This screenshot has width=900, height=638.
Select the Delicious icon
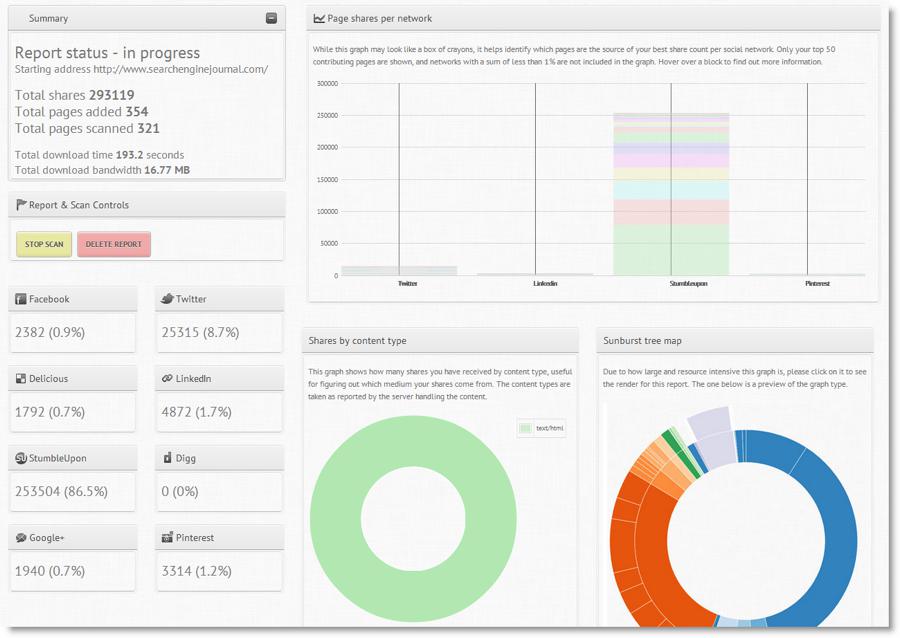tap(21, 379)
